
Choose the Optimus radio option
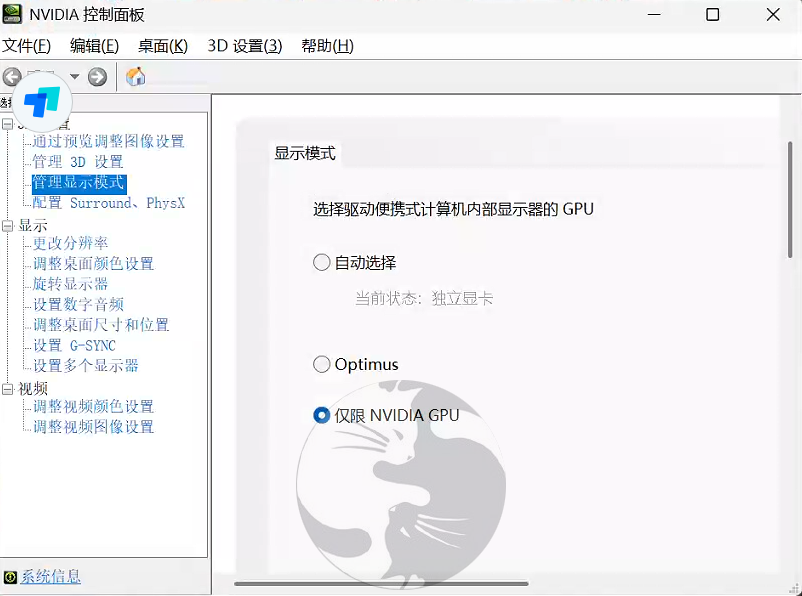pyautogui.click(x=321, y=364)
